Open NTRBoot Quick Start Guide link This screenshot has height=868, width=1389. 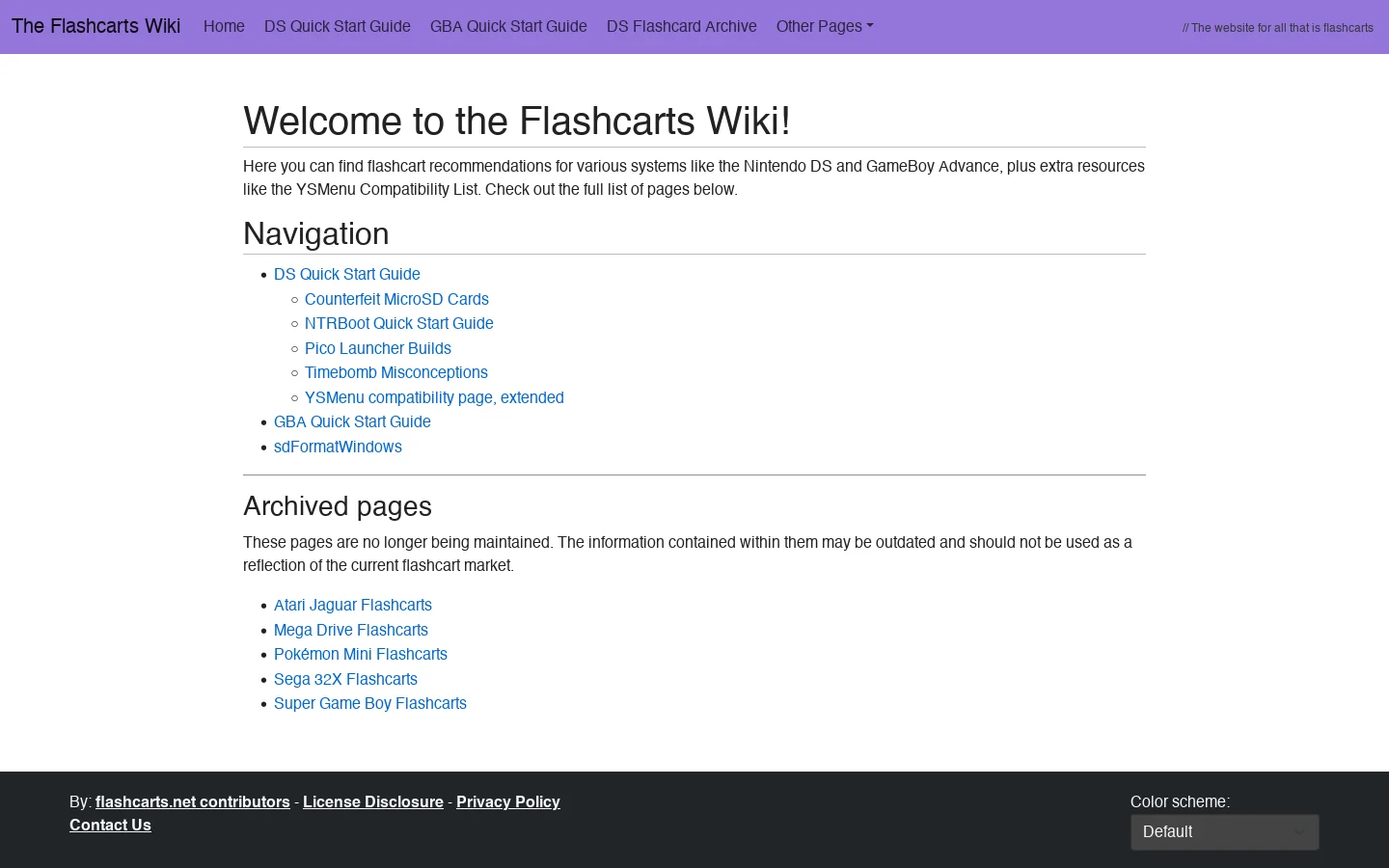click(399, 323)
